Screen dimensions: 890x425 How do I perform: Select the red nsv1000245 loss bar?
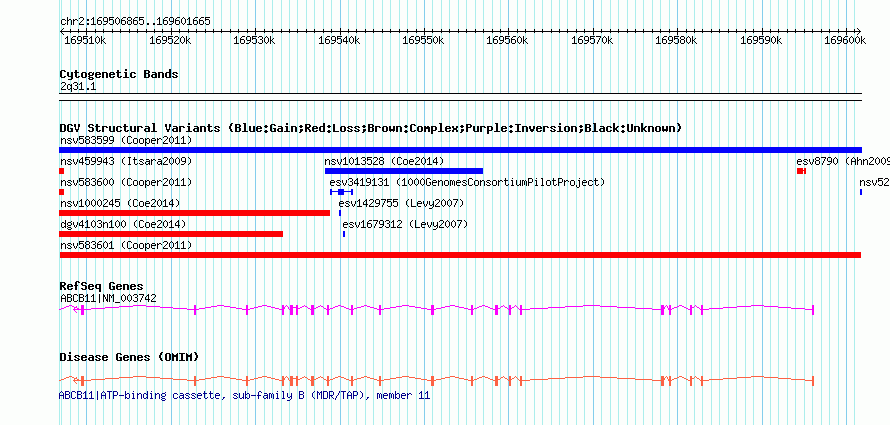[194, 213]
